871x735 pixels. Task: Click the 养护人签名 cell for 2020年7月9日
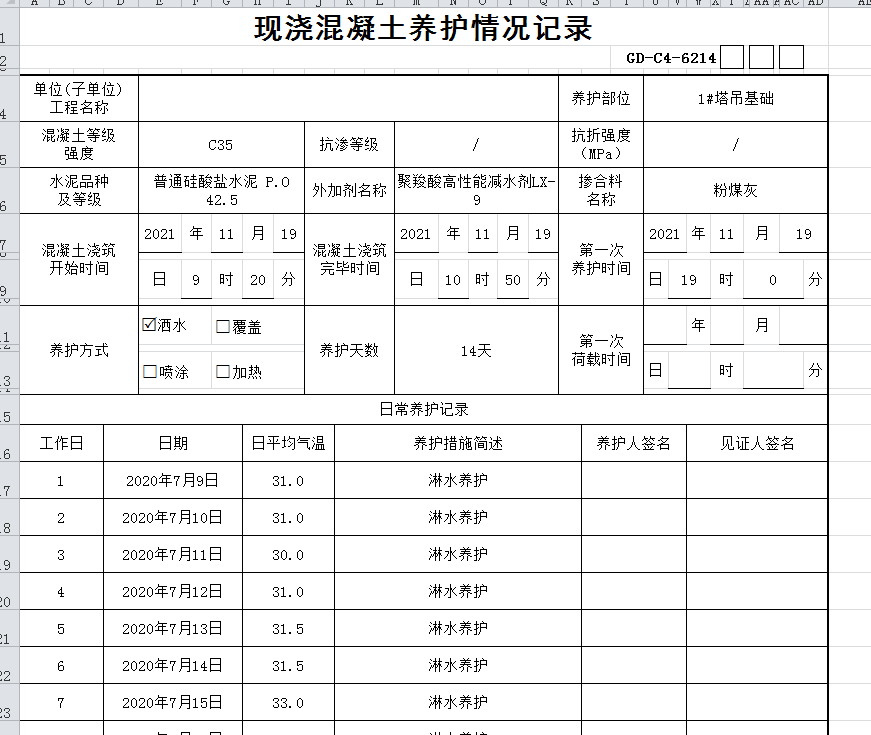634,480
